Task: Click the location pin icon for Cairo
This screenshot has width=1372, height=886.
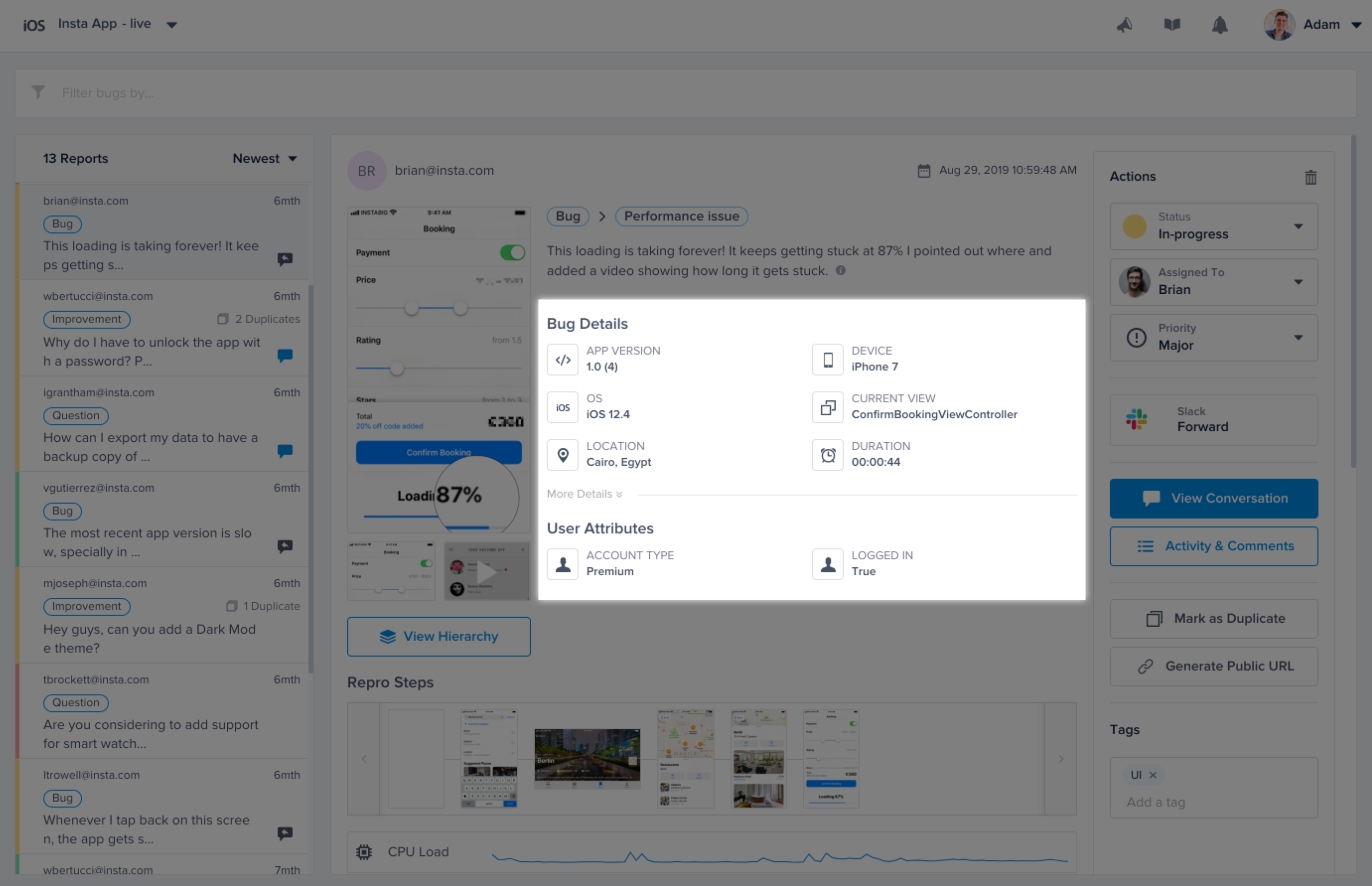Action: pos(563,455)
